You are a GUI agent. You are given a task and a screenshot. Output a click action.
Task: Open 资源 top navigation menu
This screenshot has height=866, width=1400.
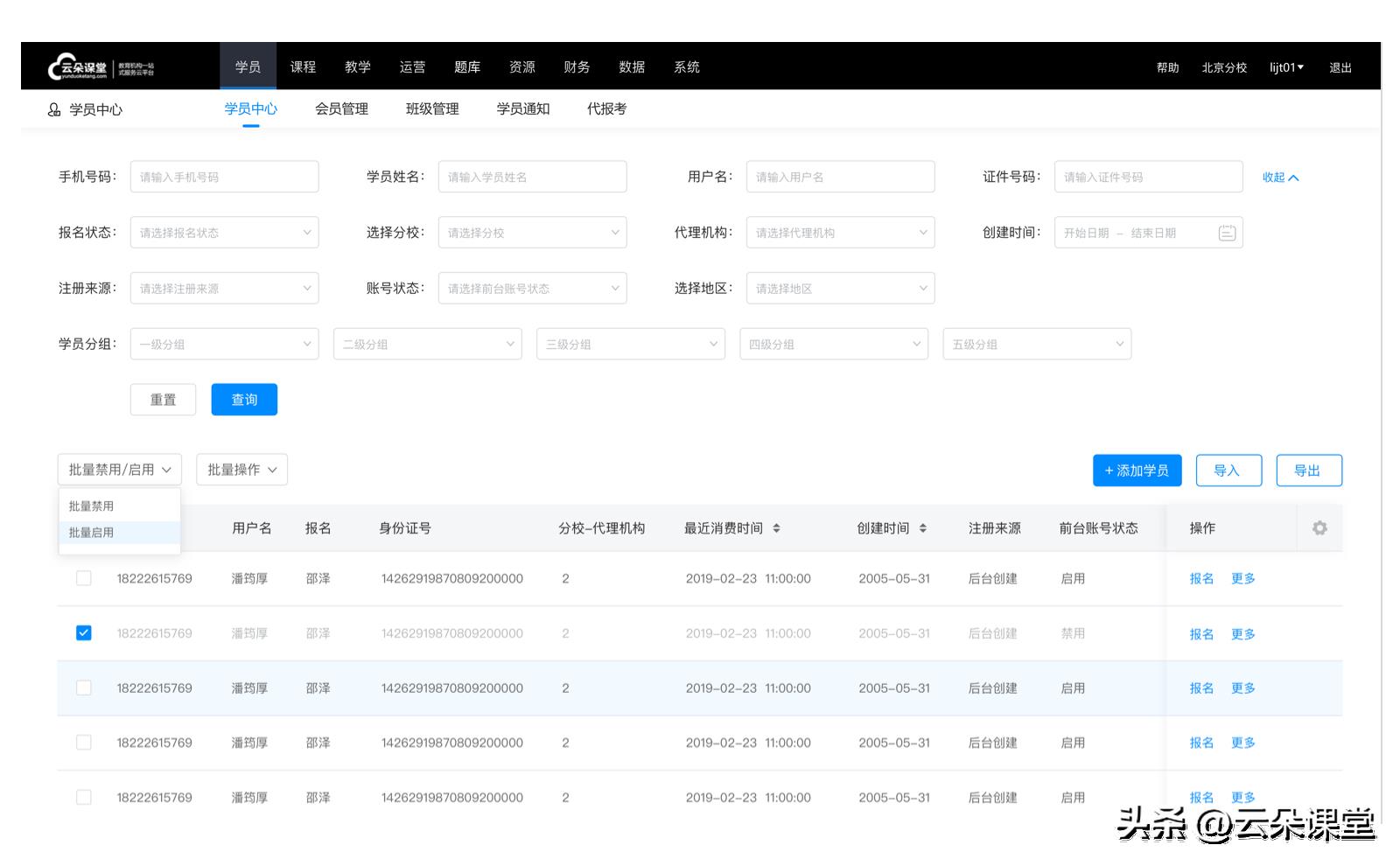pyautogui.click(x=522, y=66)
